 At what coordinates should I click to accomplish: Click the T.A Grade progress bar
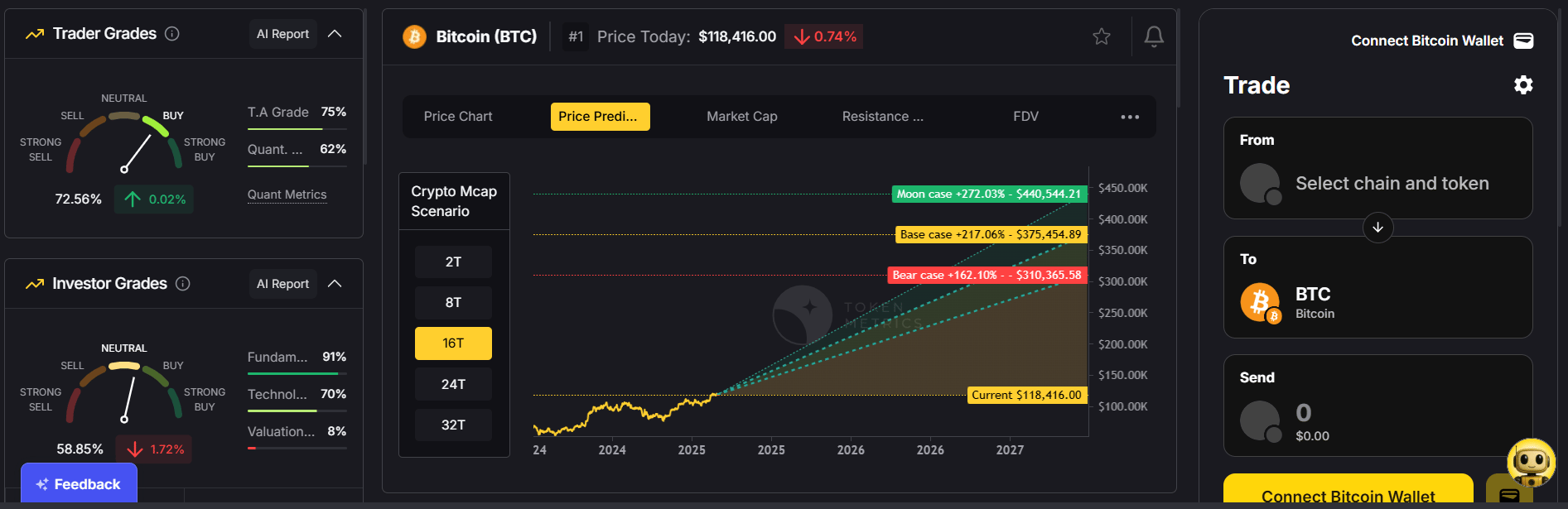(297, 129)
